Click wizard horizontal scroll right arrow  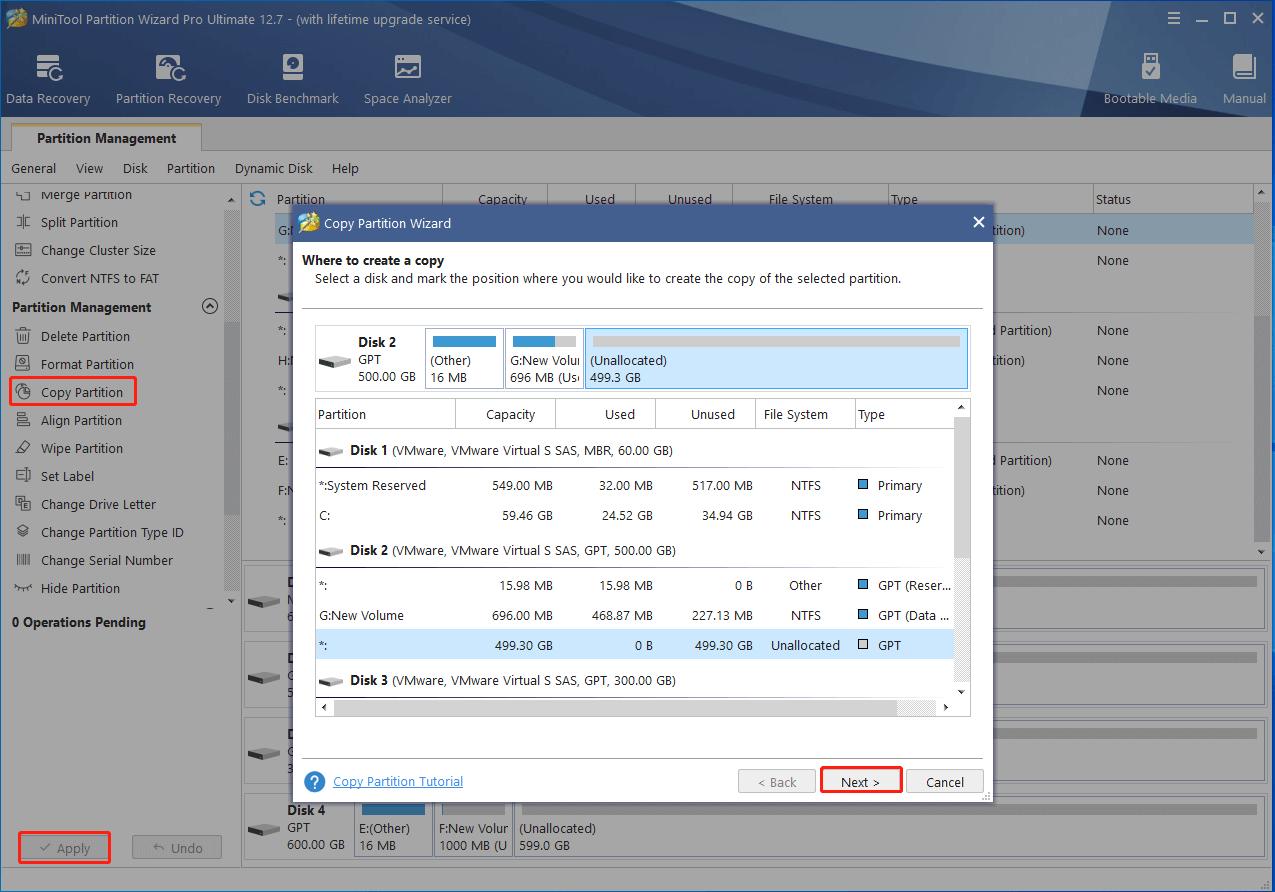(x=945, y=707)
